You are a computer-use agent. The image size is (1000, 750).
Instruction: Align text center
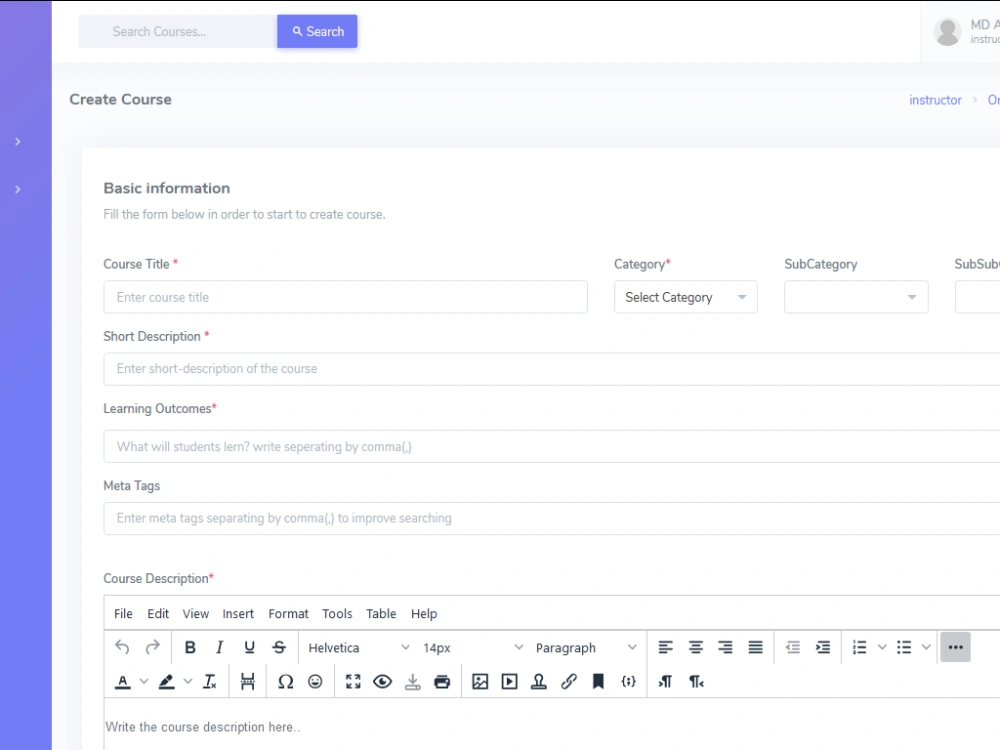click(x=696, y=647)
